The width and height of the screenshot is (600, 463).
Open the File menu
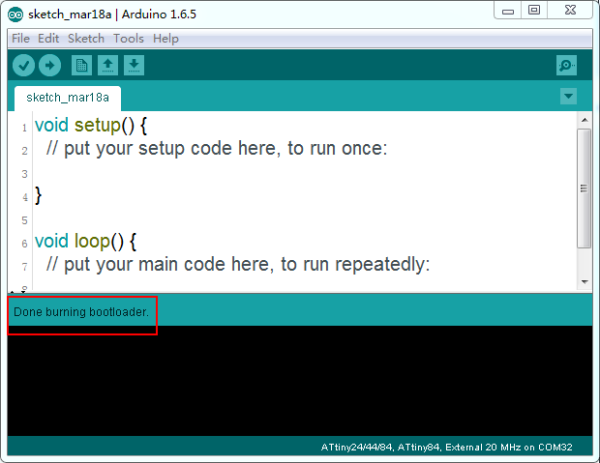tap(21, 39)
